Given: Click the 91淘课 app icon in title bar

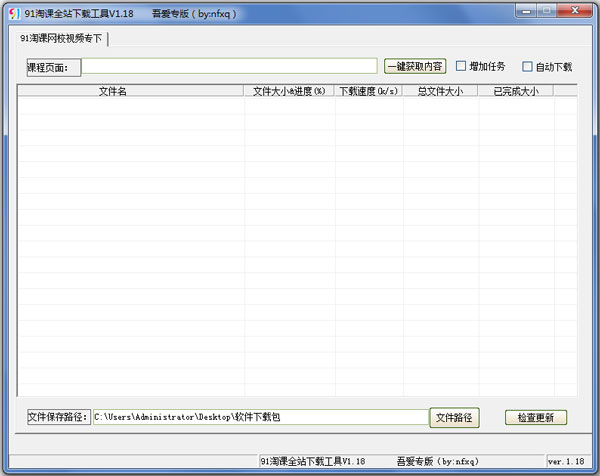Looking at the screenshot, I should tap(14, 14).
